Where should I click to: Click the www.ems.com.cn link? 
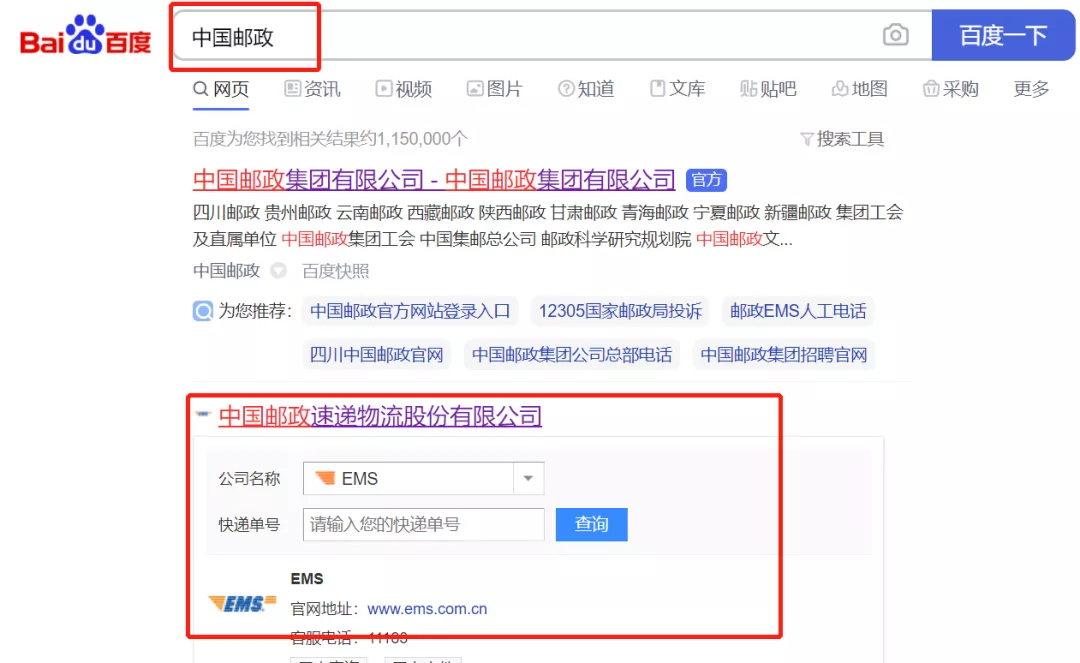tap(427, 608)
